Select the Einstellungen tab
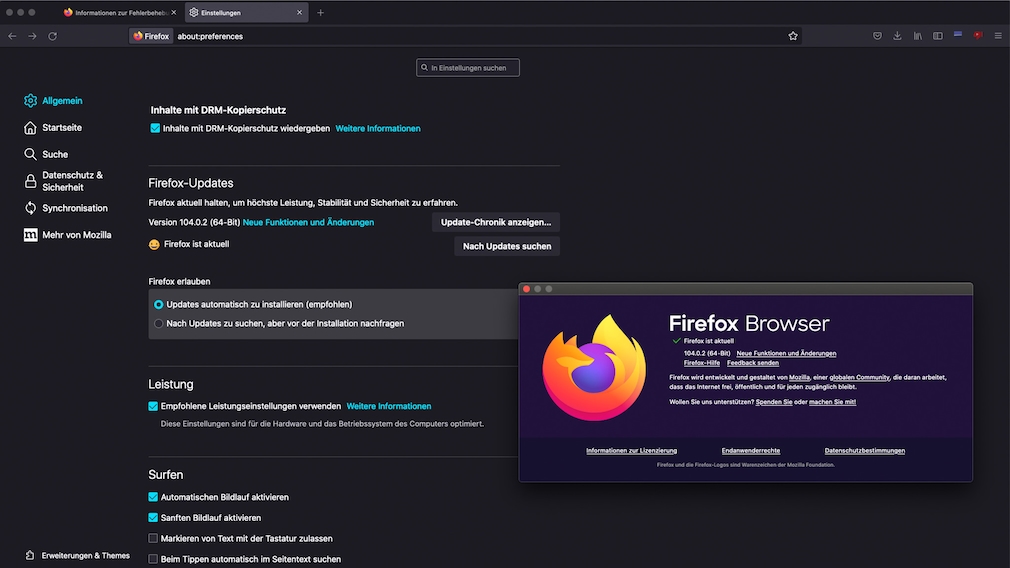The image size is (1010, 568). [246, 12]
